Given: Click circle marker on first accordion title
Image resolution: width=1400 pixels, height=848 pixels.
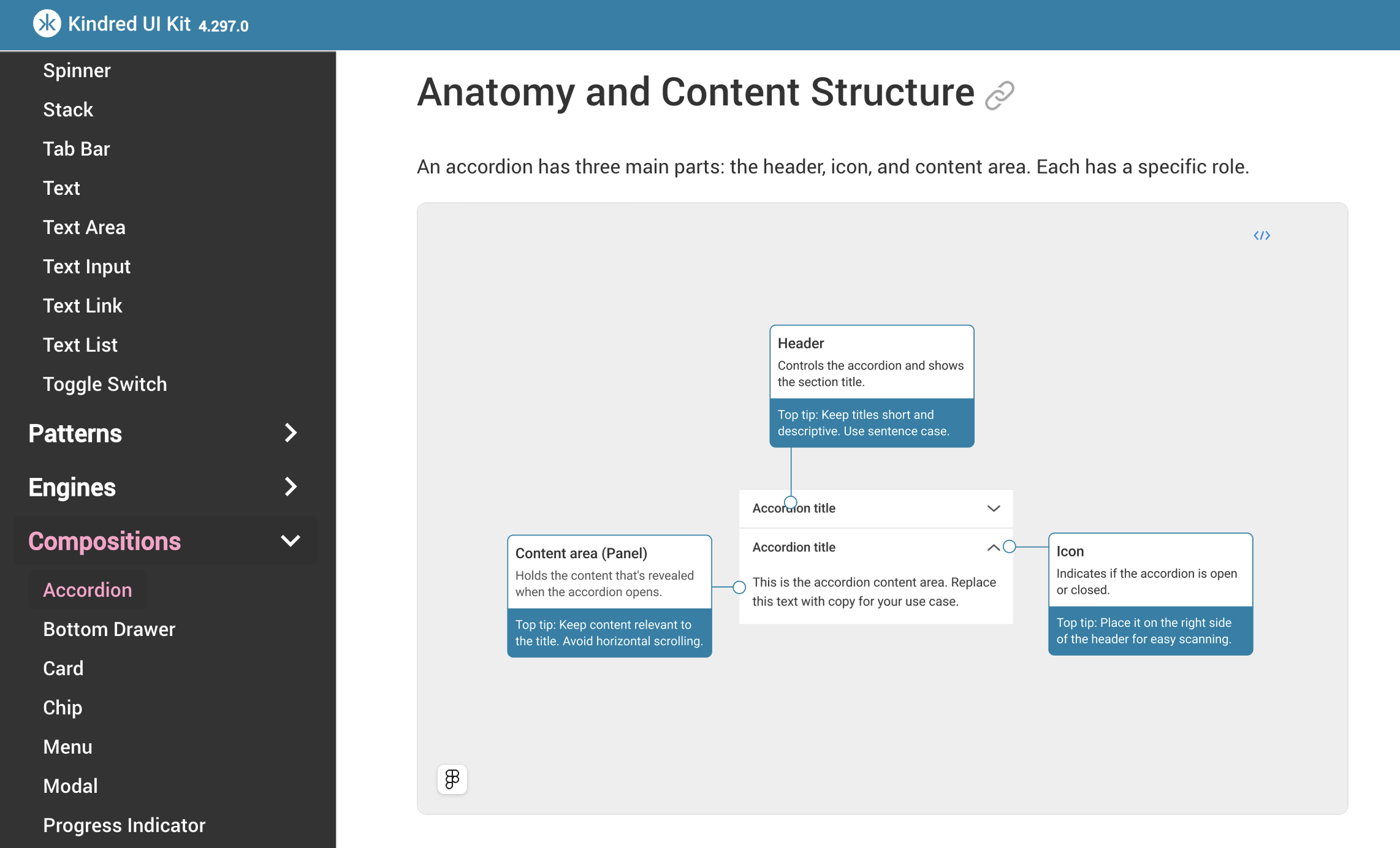Looking at the screenshot, I should click(x=791, y=502).
